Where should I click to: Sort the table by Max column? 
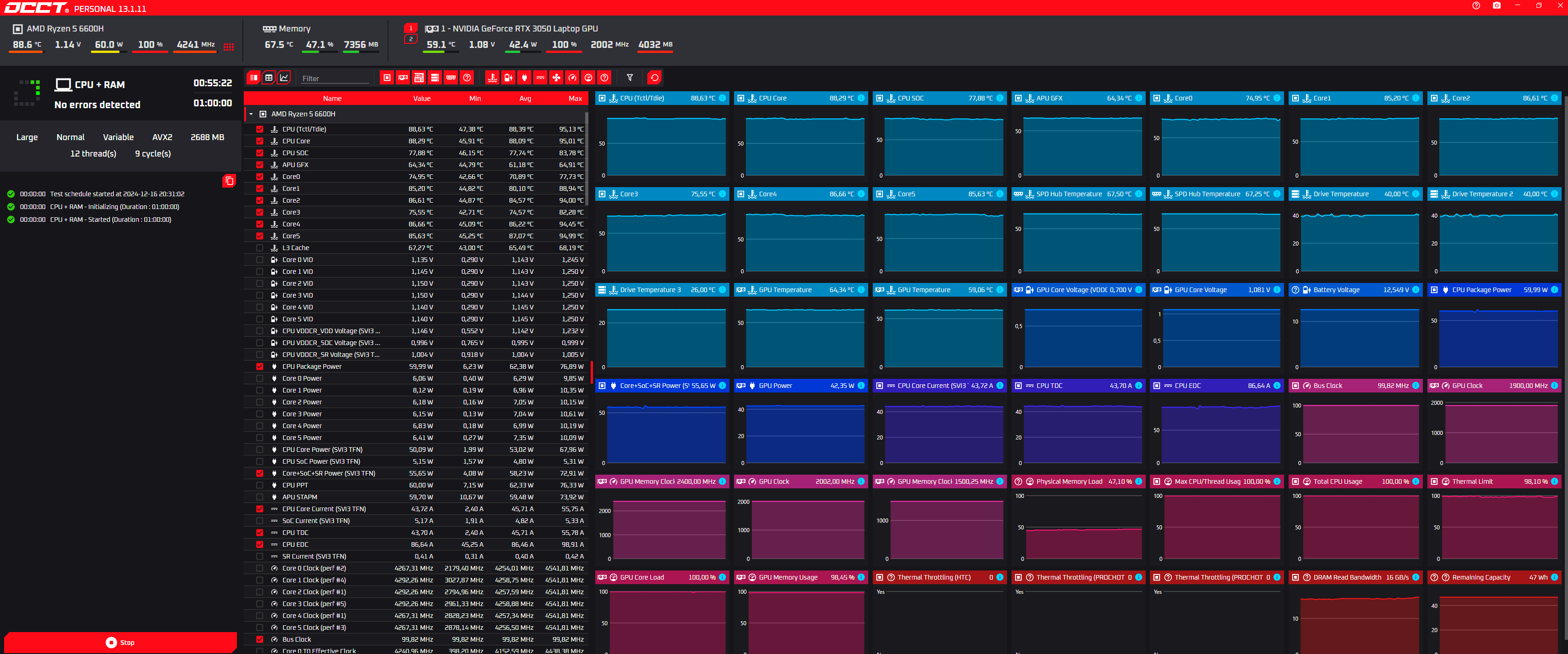[575, 99]
